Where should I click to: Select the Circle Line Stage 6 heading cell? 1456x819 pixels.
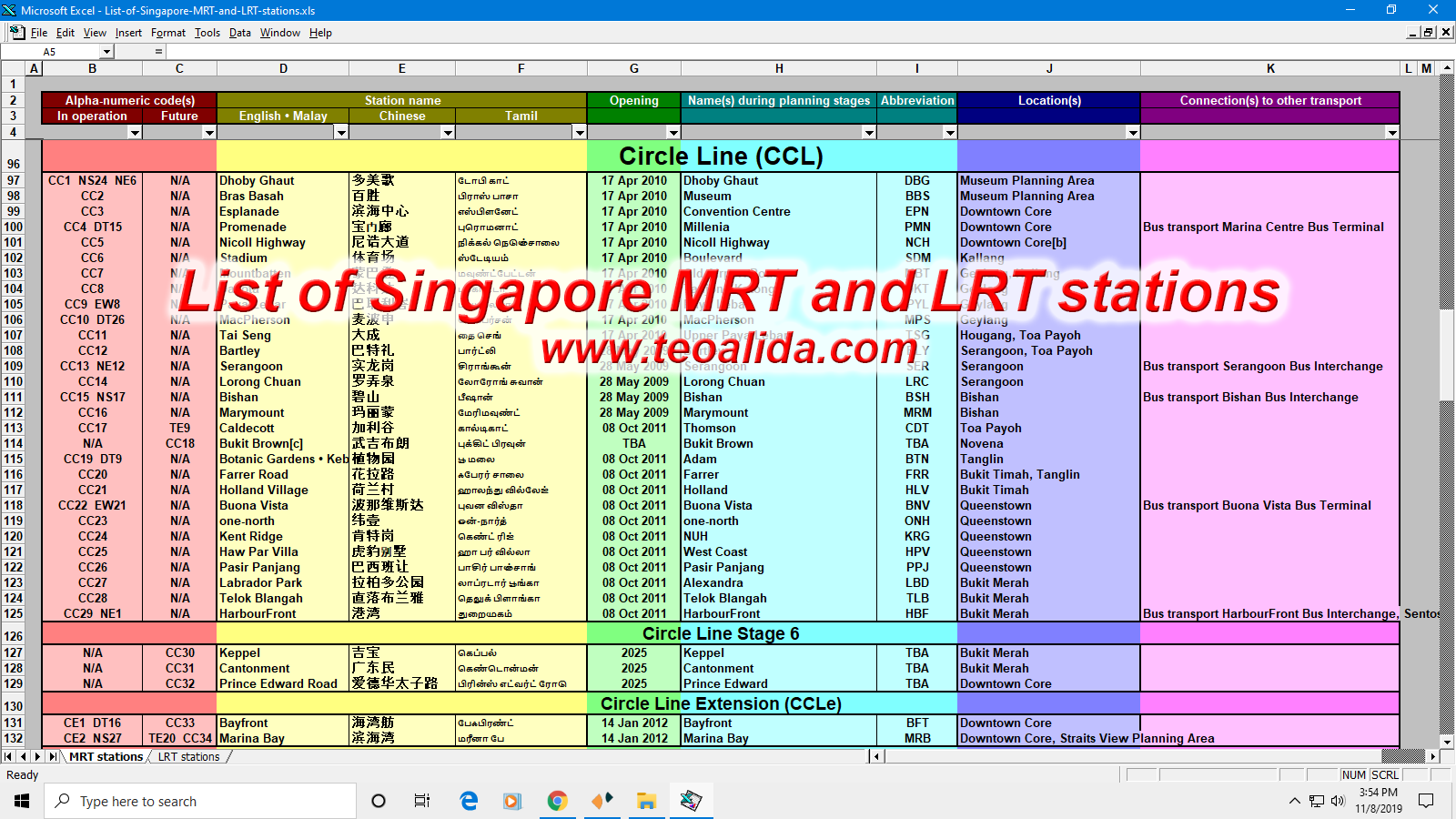pos(721,633)
